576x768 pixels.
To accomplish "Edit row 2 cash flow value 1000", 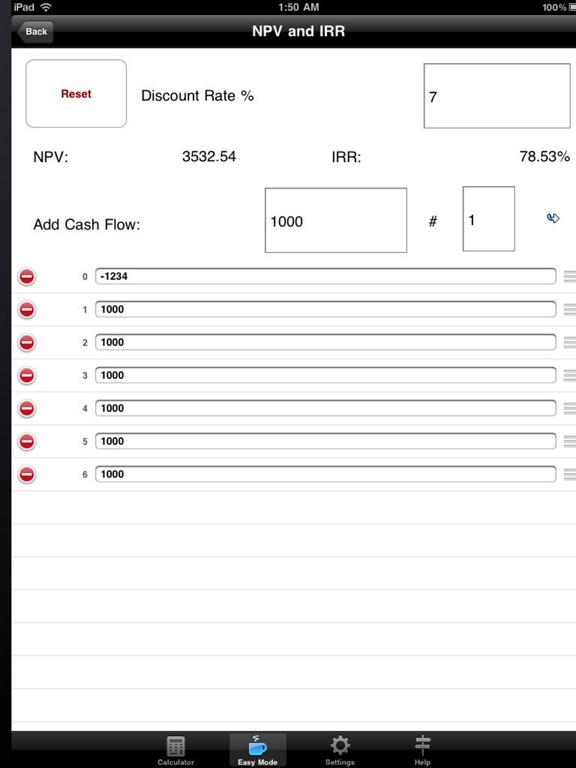I will coord(326,342).
